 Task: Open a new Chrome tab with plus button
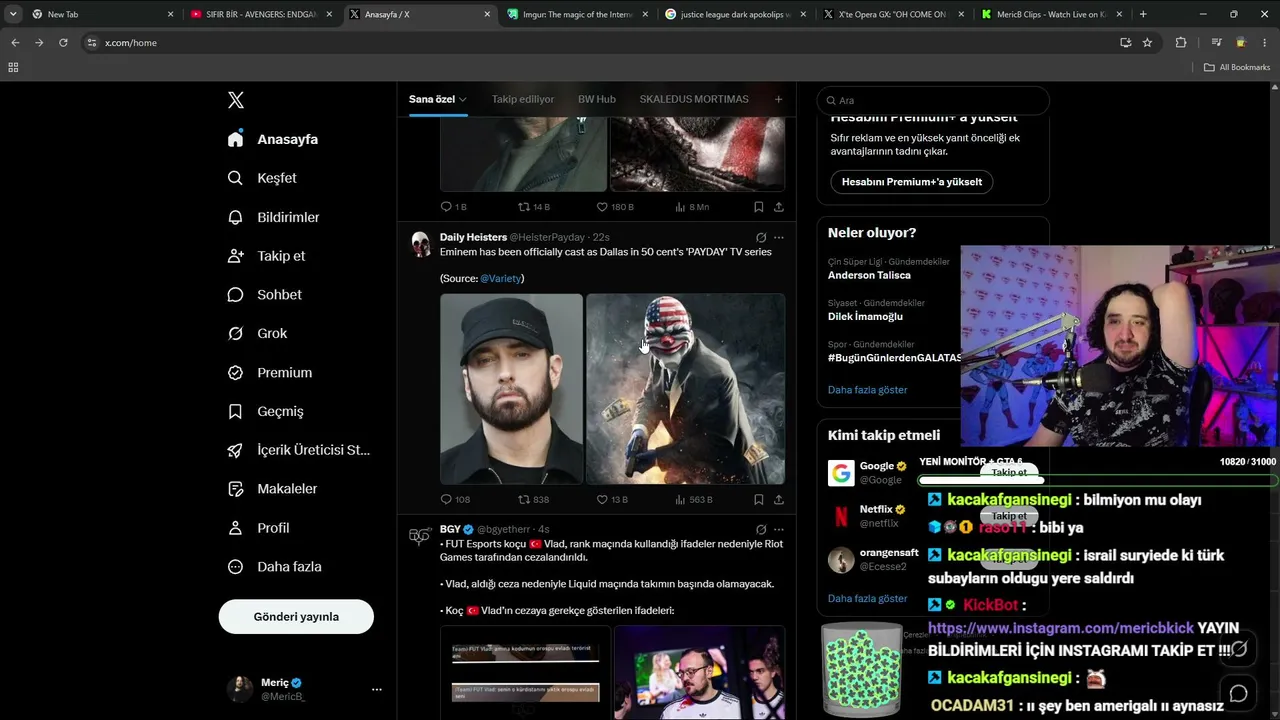[x=1143, y=14]
